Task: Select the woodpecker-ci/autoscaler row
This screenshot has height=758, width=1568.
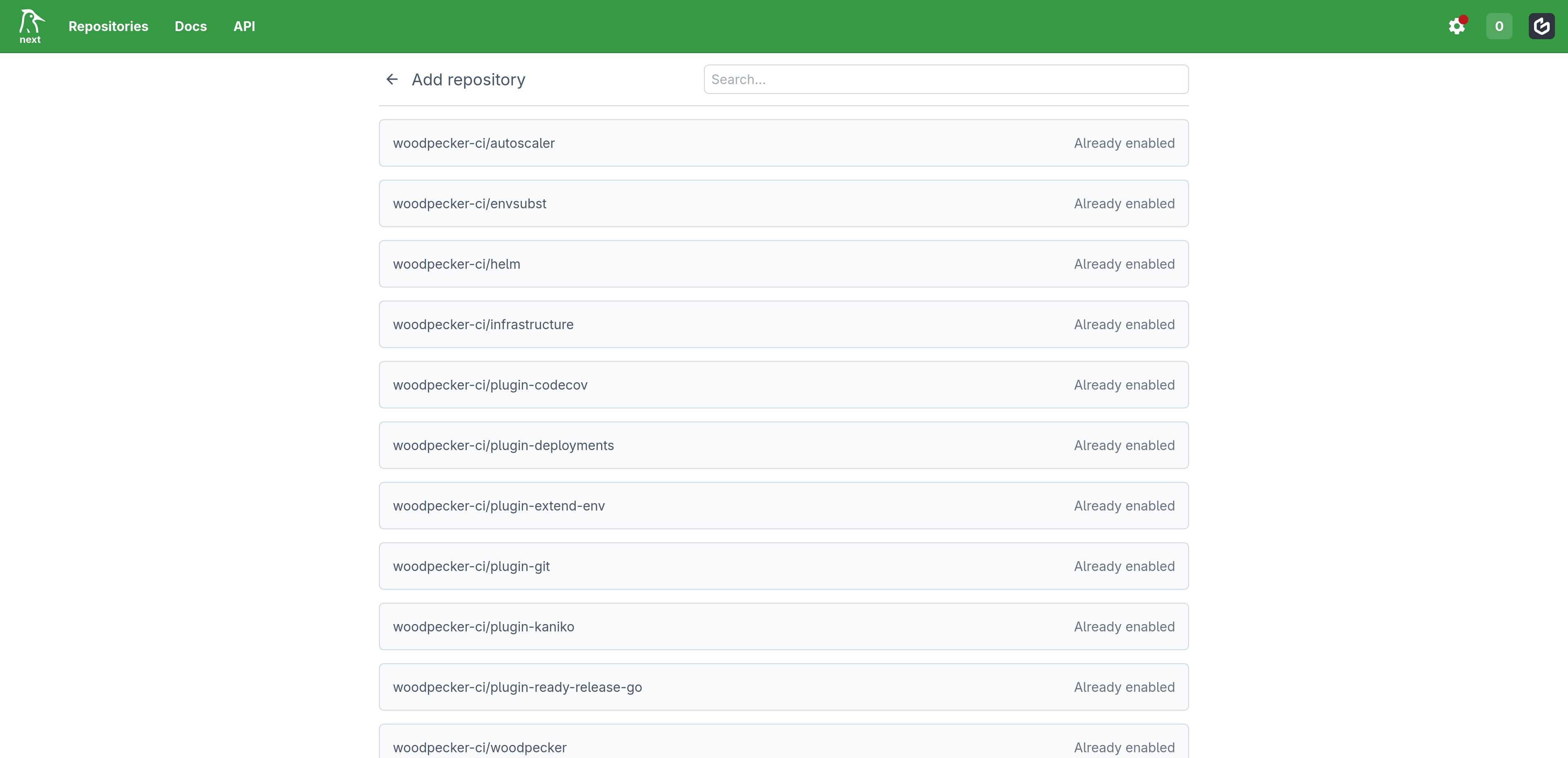Action: click(784, 143)
